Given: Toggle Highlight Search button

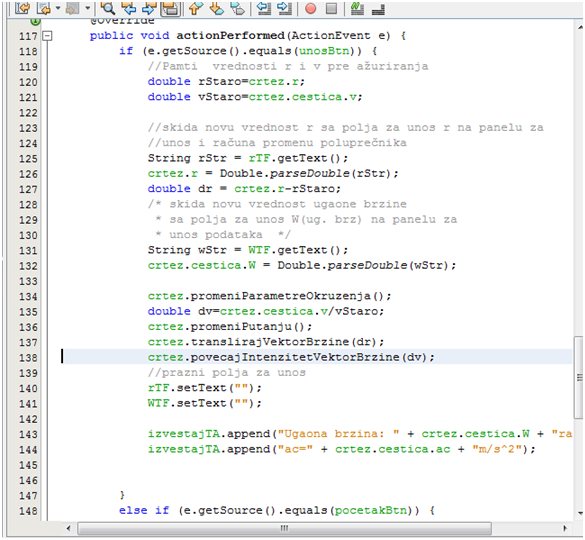Looking at the screenshot, I should (171, 8).
